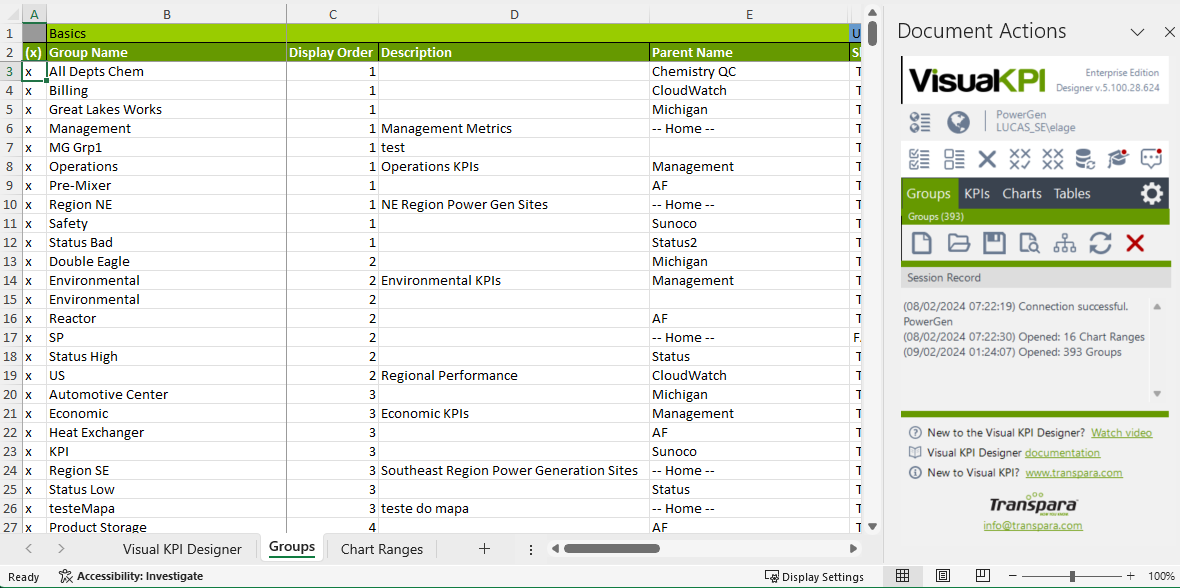This screenshot has height=588, width=1180.
Task: Open the Chart Ranges sheet tab
Action: tap(381, 549)
